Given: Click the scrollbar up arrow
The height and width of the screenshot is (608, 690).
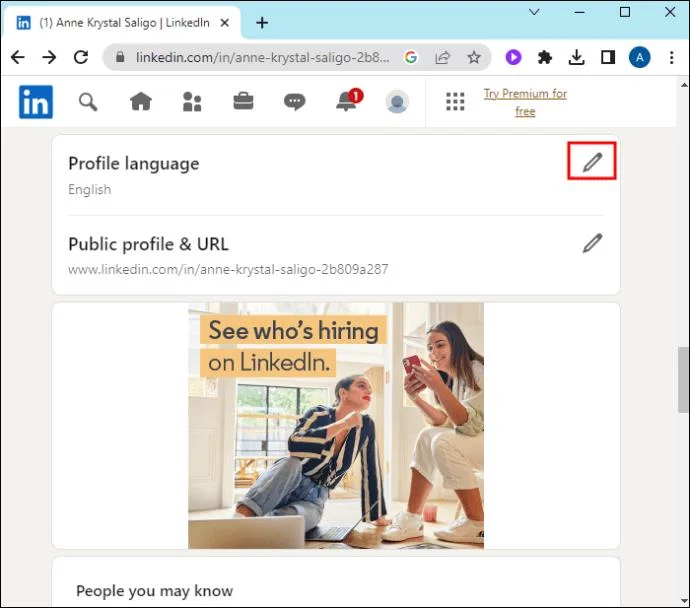Looking at the screenshot, I should pos(683,85).
